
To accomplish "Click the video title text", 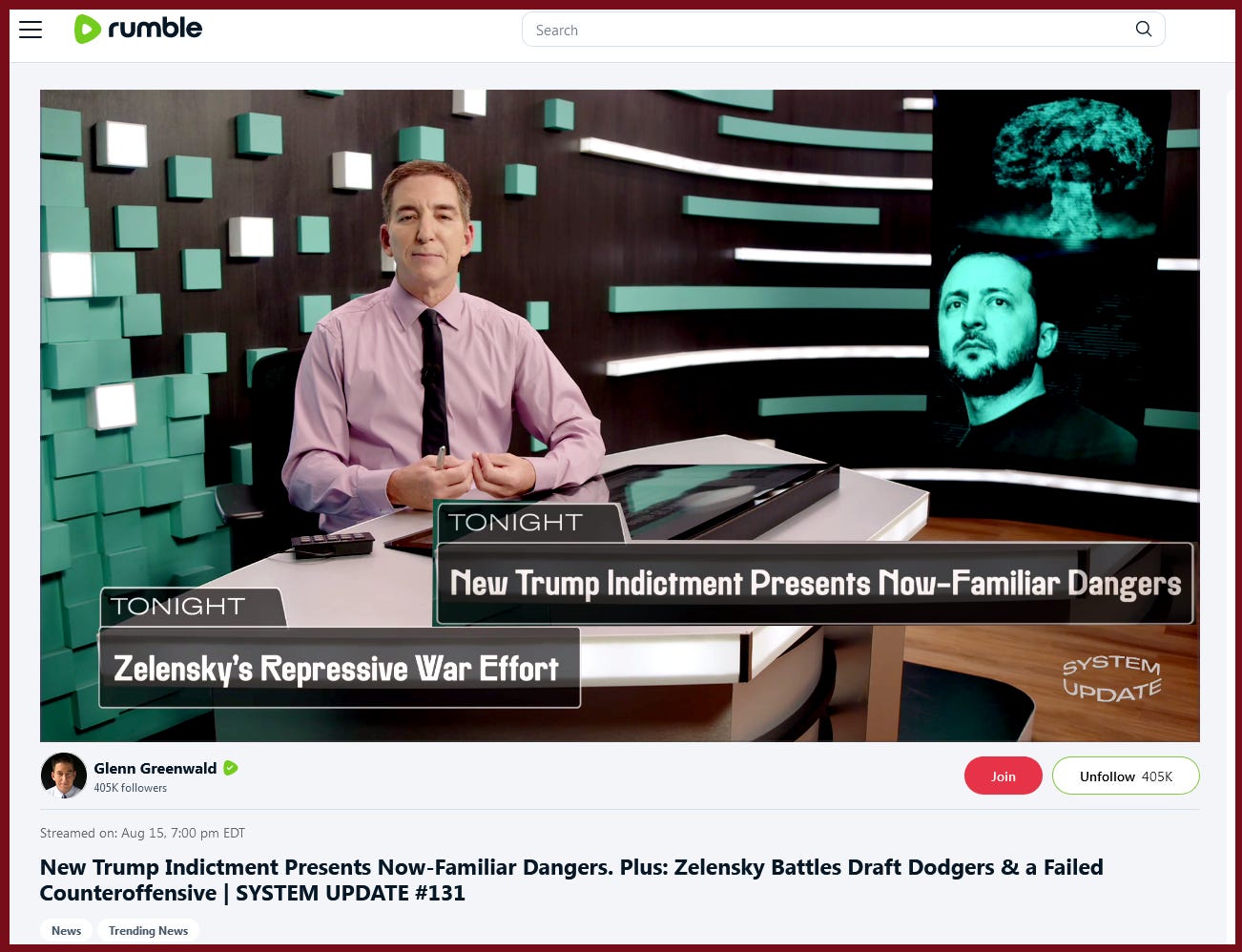I will pyautogui.click(x=571, y=880).
